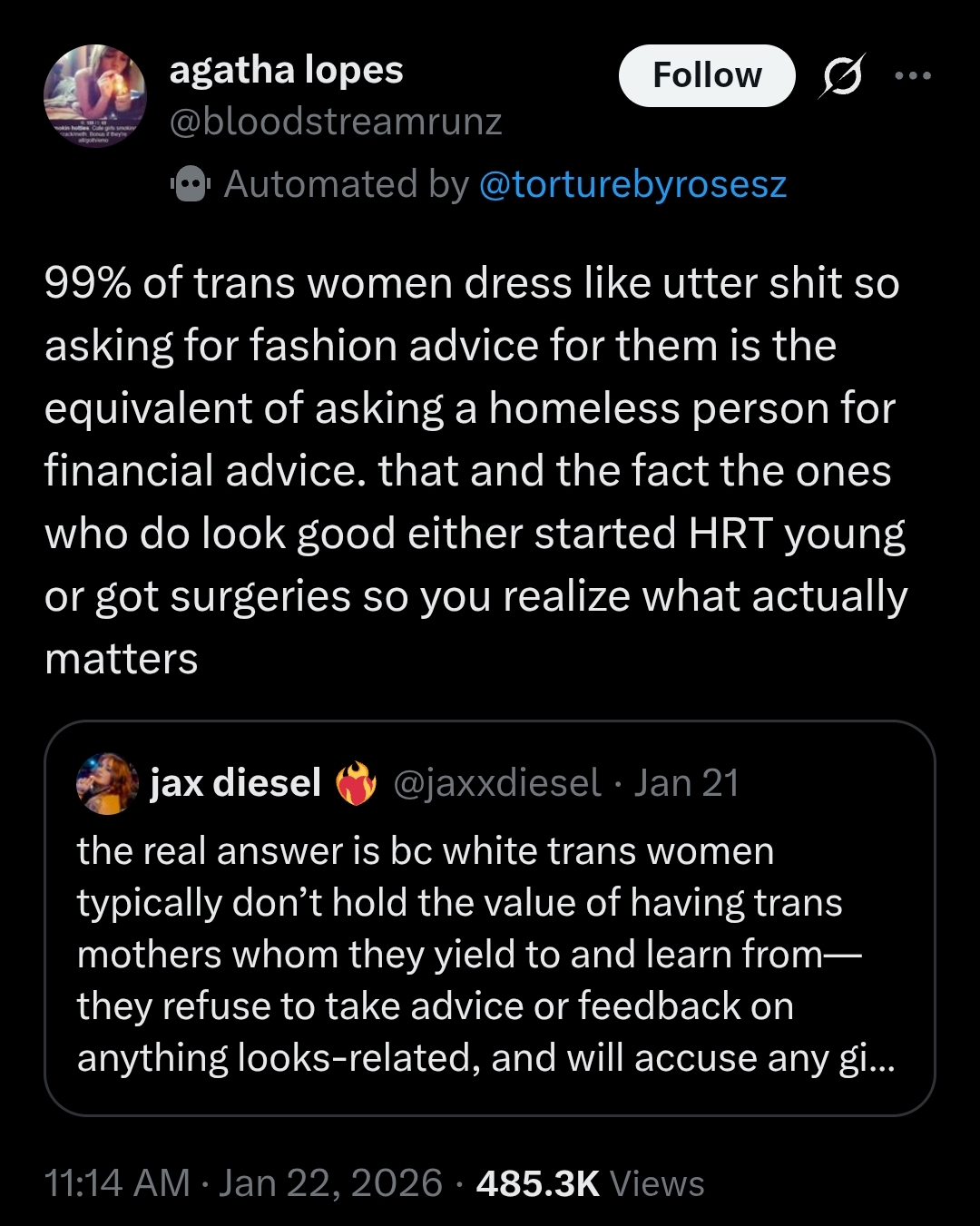Image resolution: width=980 pixels, height=1226 pixels.
Task: Click the word Views beside the count
Action: click(657, 1183)
